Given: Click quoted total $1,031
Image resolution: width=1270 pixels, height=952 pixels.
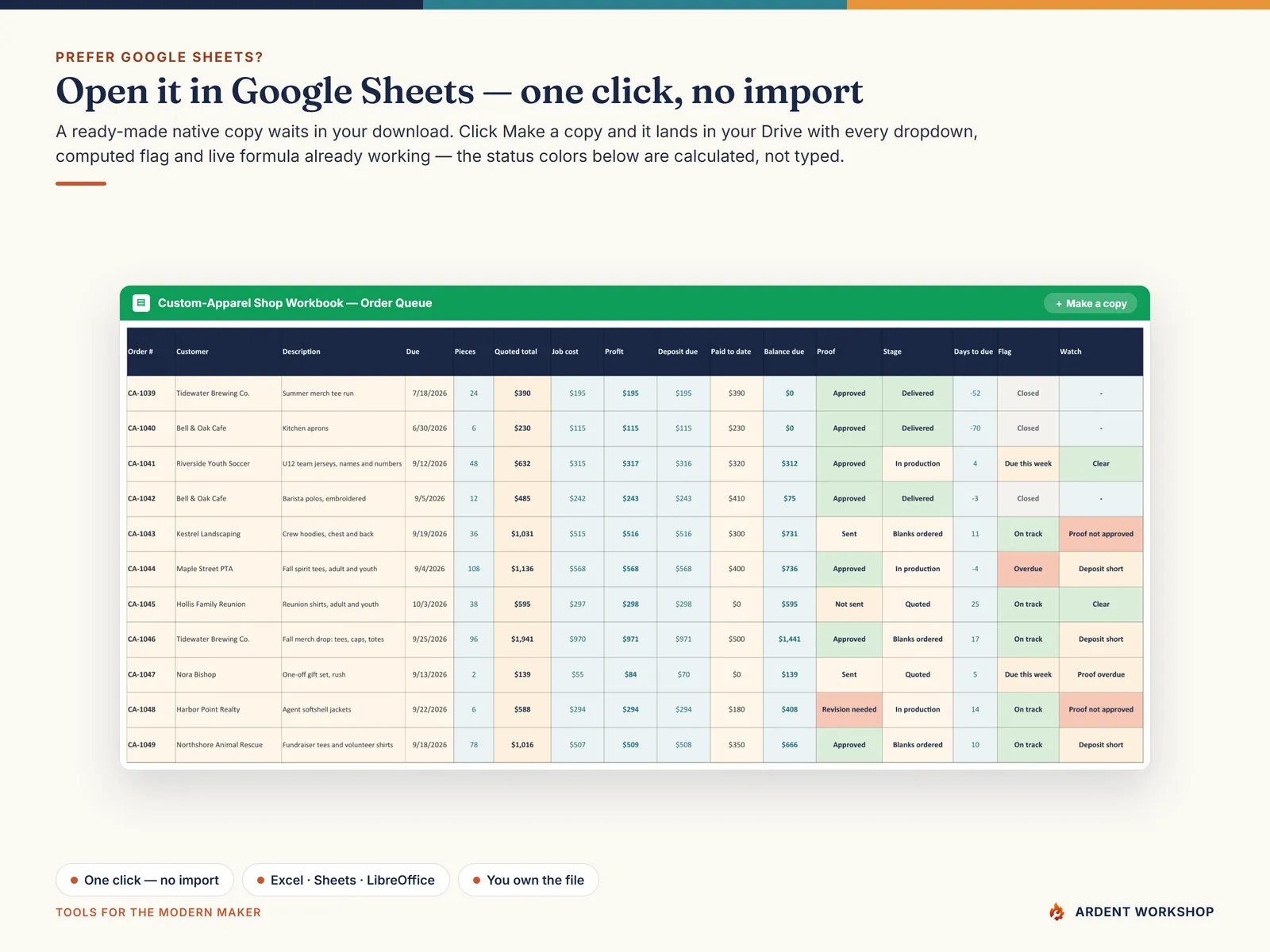Looking at the screenshot, I should coord(522,534).
